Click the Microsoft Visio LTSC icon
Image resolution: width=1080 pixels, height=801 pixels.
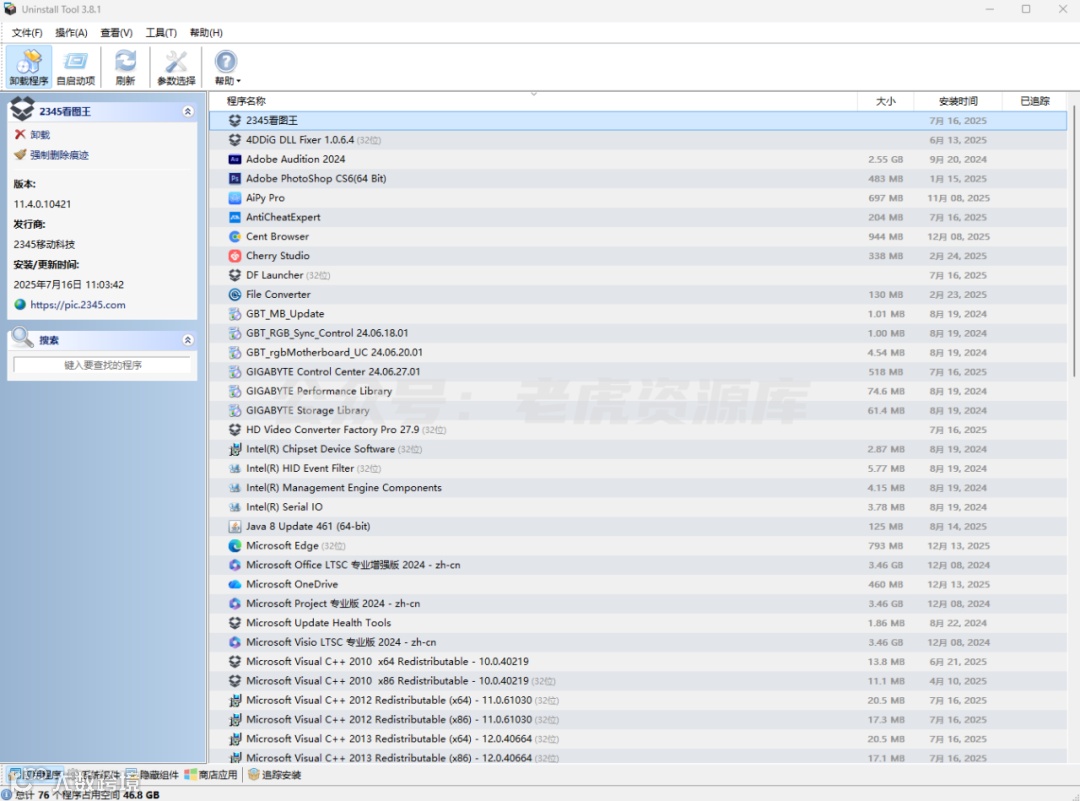(x=235, y=642)
